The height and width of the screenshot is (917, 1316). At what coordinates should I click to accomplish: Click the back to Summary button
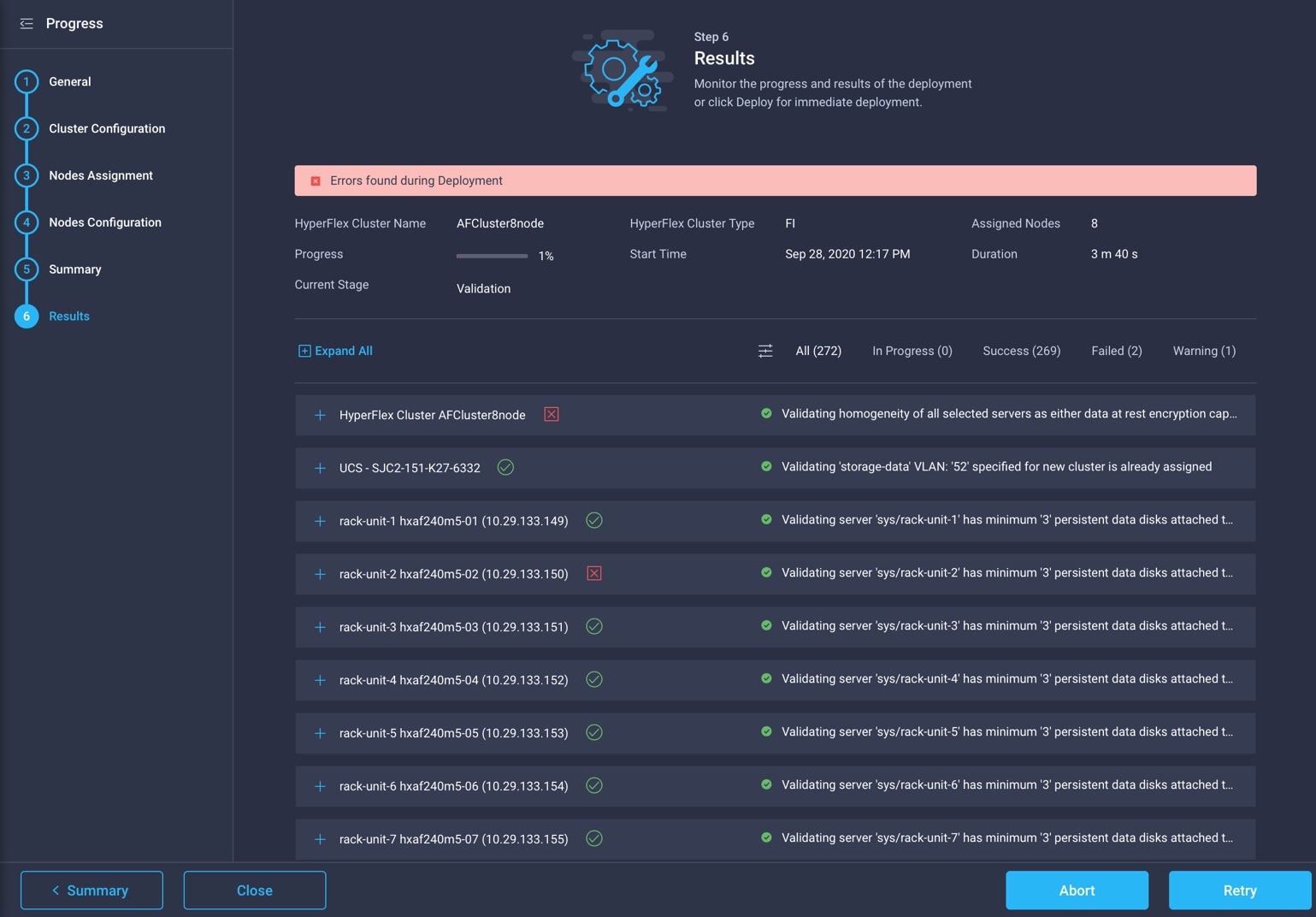point(91,890)
